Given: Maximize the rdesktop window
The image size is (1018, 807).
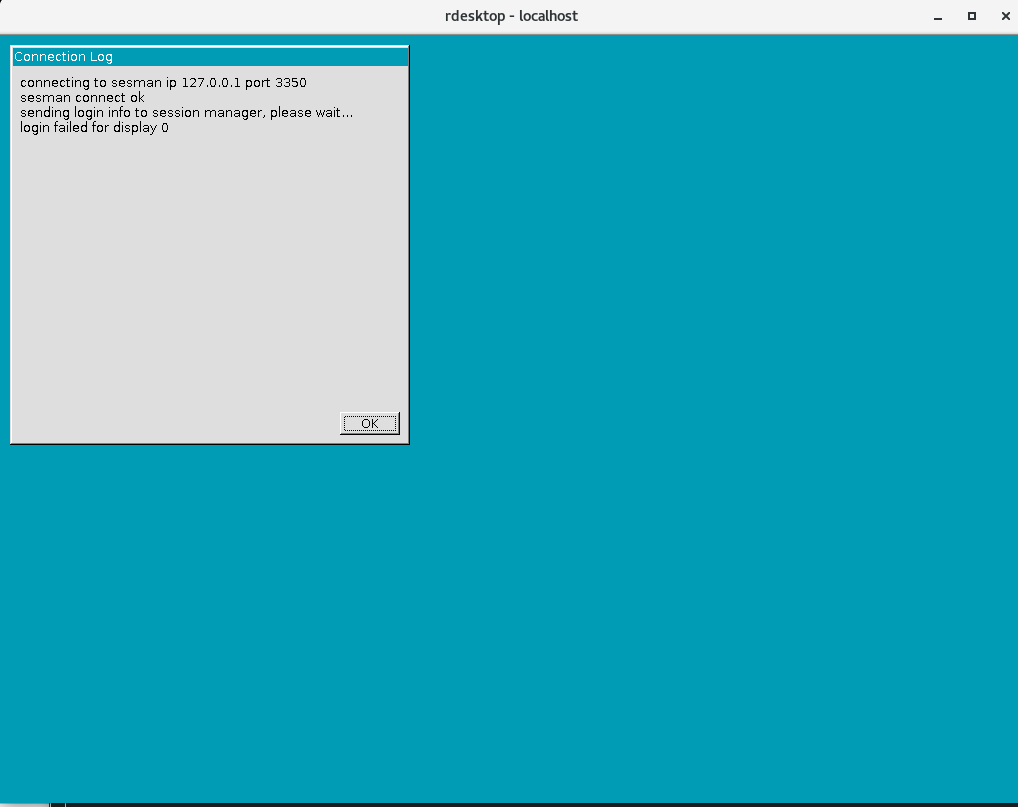Looking at the screenshot, I should pyautogui.click(x=971, y=17).
